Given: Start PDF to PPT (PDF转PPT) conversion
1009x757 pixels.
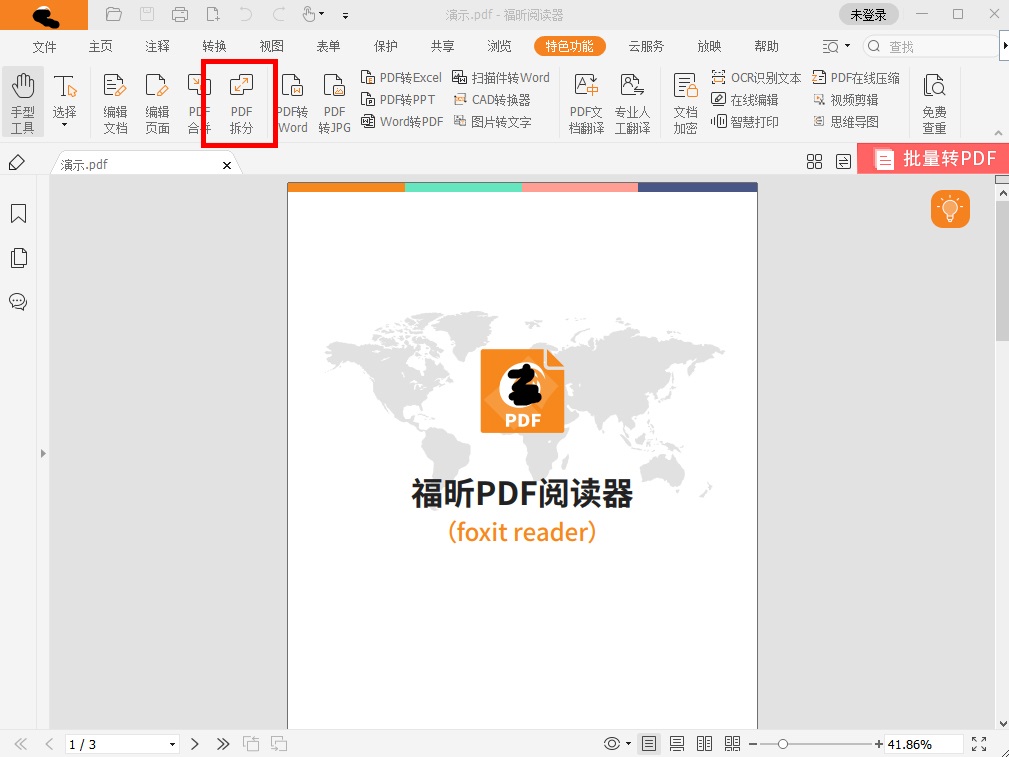Looking at the screenshot, I should pos(398,100).
